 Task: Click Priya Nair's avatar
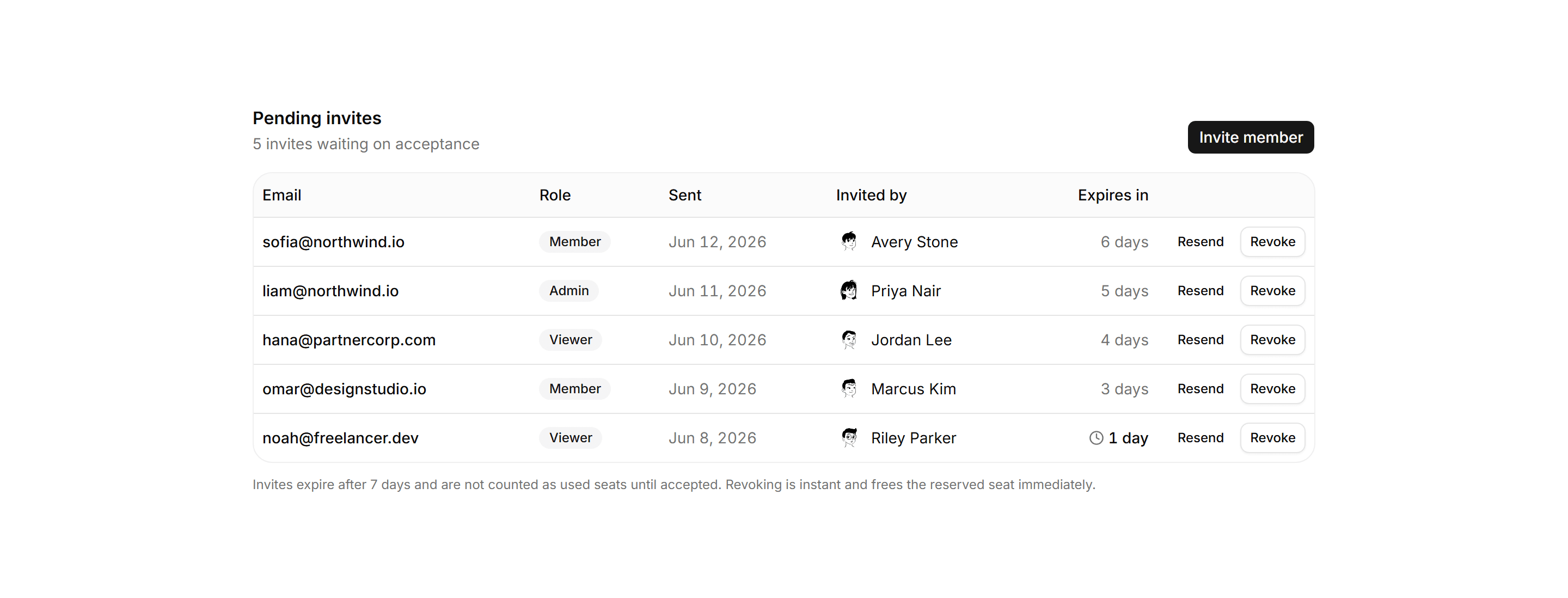click(849, 290)
